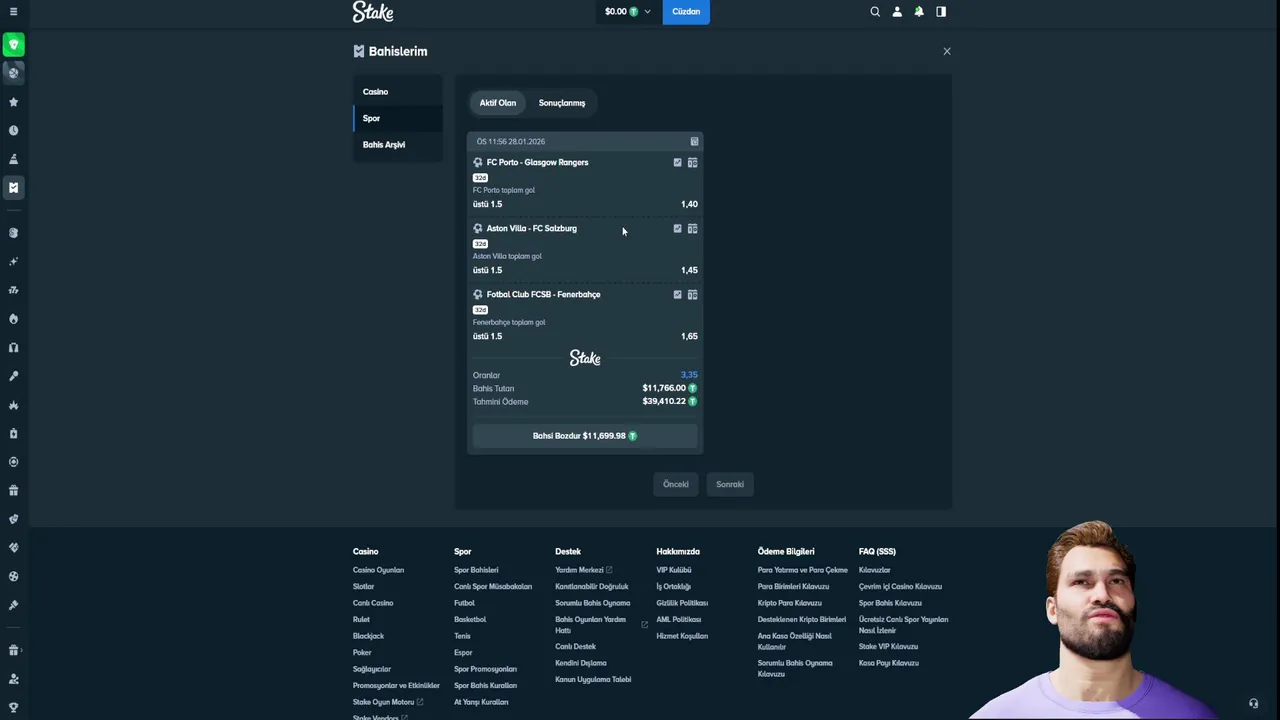Click the blue Cüzdan wallet button
This screenshot has width=1280, height=720.
(686, 12)
